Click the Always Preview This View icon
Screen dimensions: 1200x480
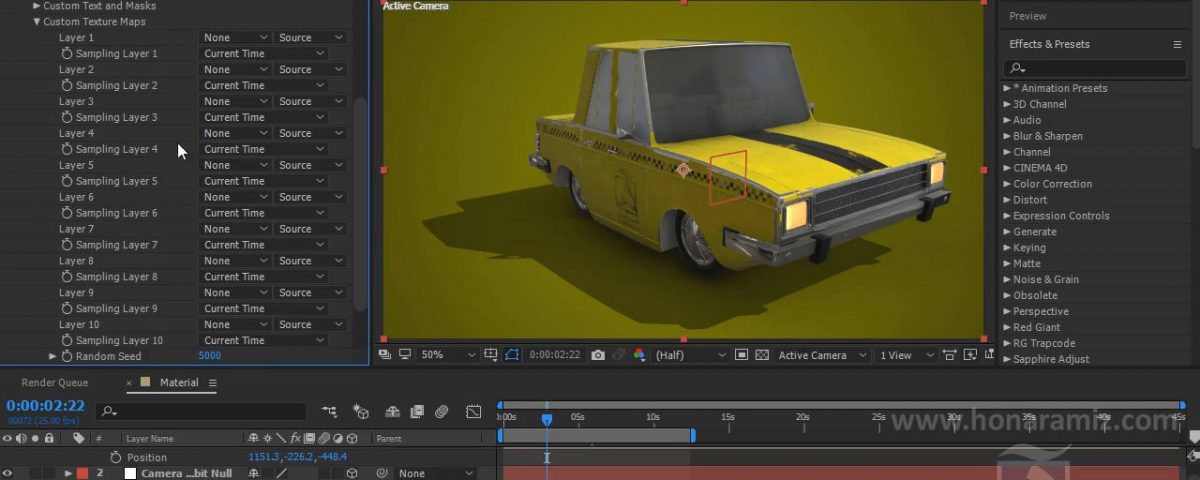(385, 355)
